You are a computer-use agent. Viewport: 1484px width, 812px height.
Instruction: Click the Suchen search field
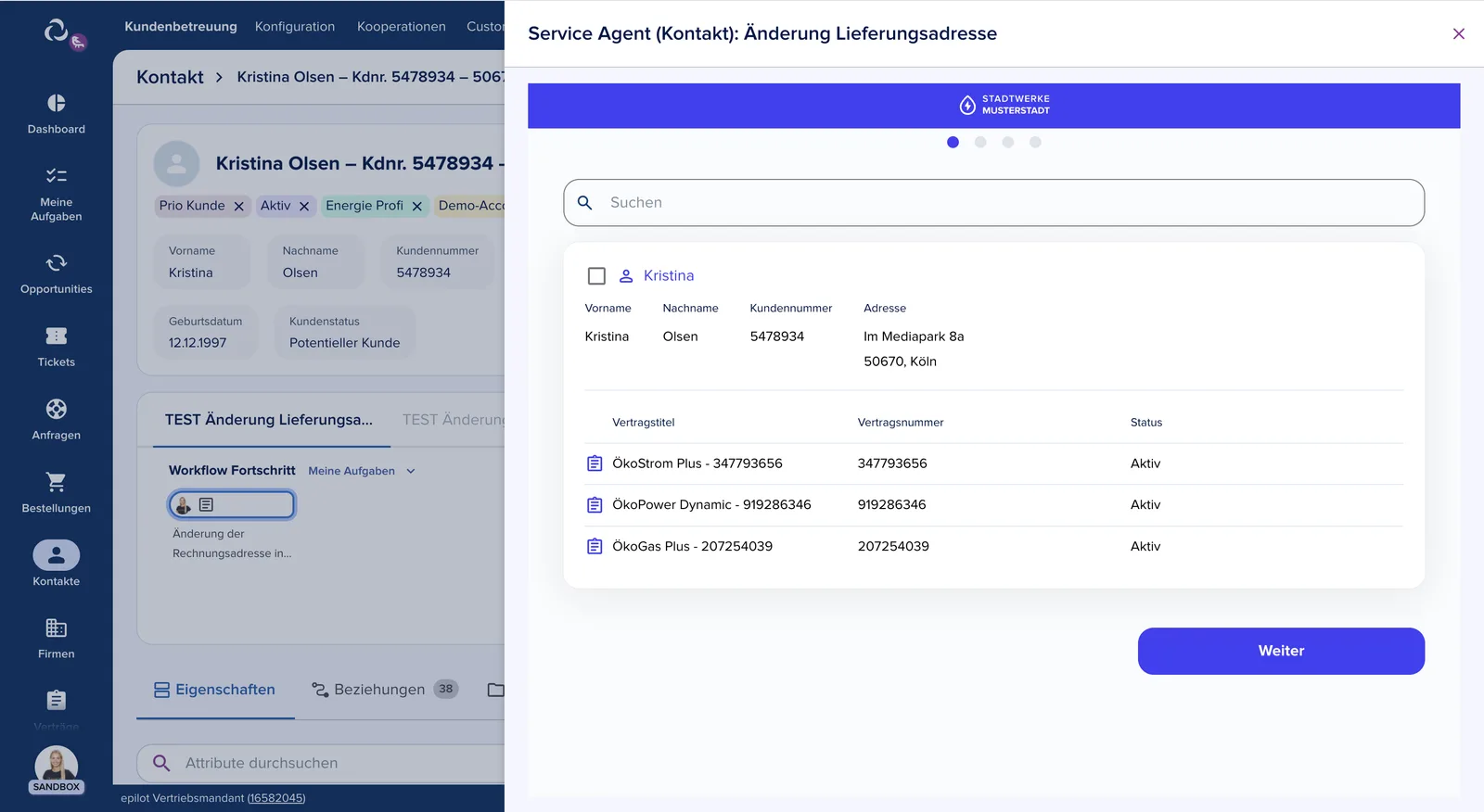993,202
